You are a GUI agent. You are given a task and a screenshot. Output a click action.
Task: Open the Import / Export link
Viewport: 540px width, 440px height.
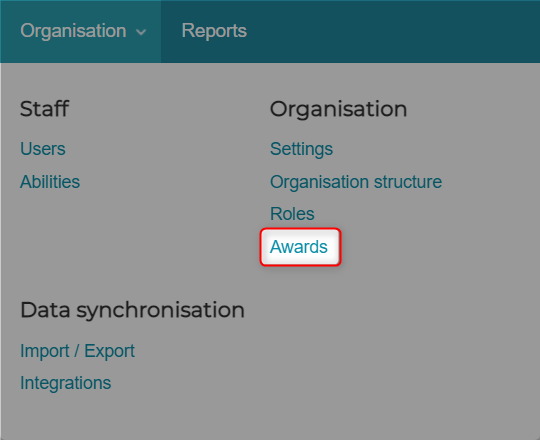(x=77, y=351)
